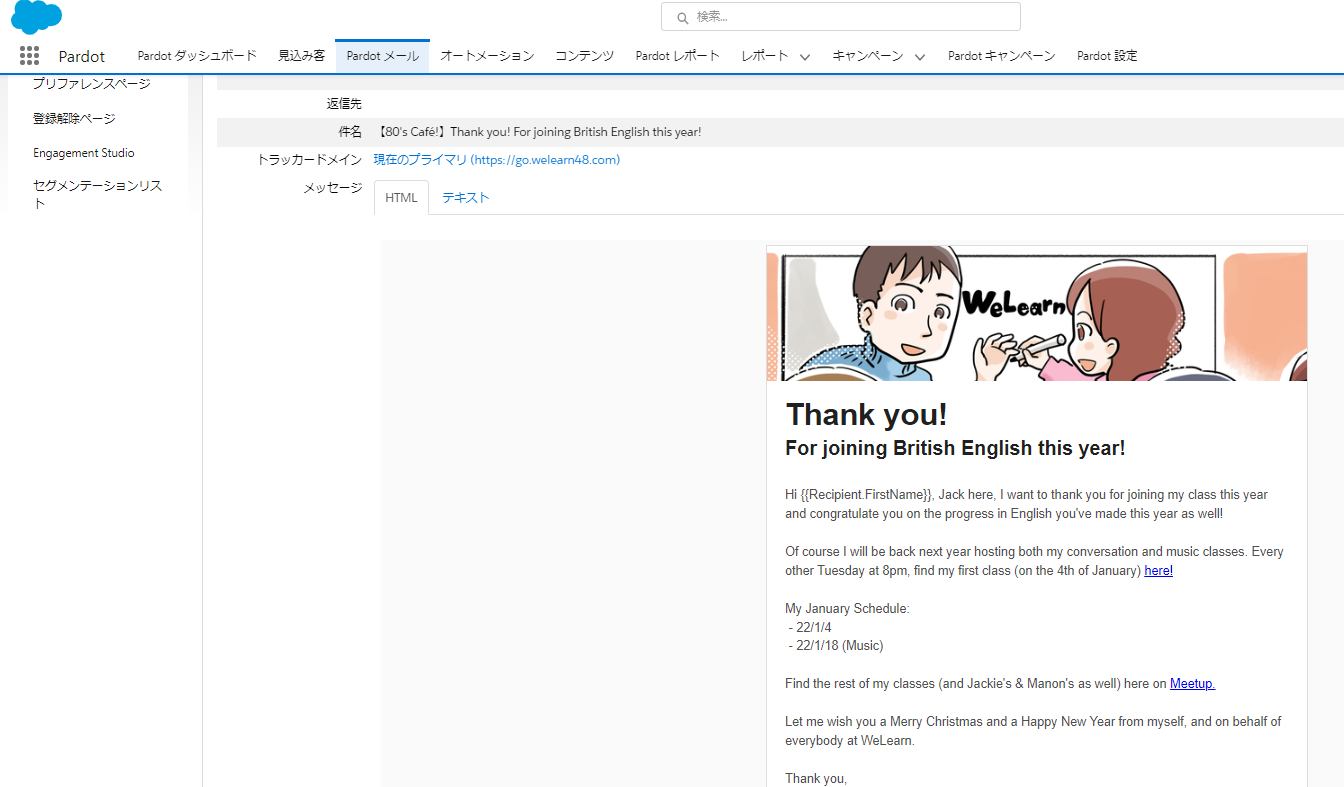Click the Salesforce cloud logo
The width and height of the screenshot is (1344, 787).
[x=35, y=17]
